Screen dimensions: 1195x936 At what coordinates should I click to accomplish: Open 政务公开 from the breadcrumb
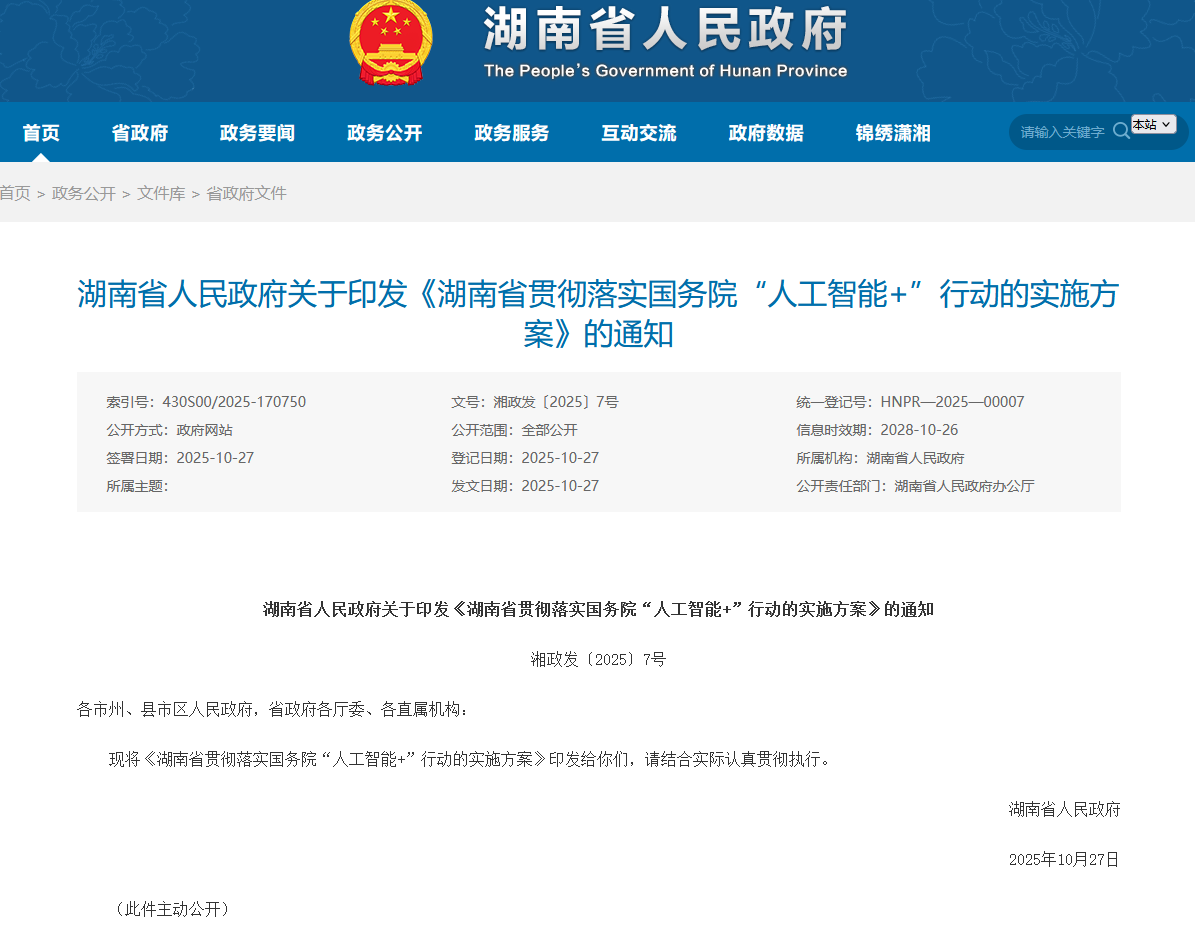[x=85, y=193]
